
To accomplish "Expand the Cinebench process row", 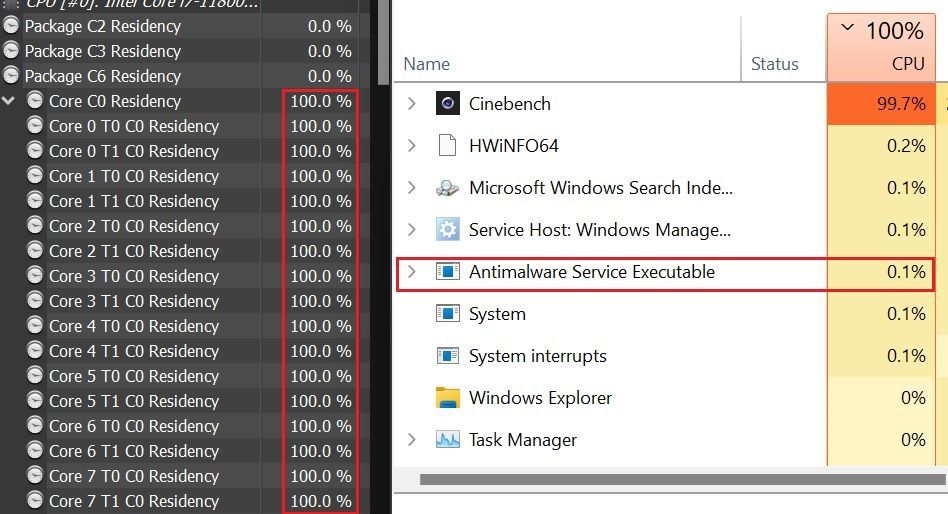I will click(412, 103).
